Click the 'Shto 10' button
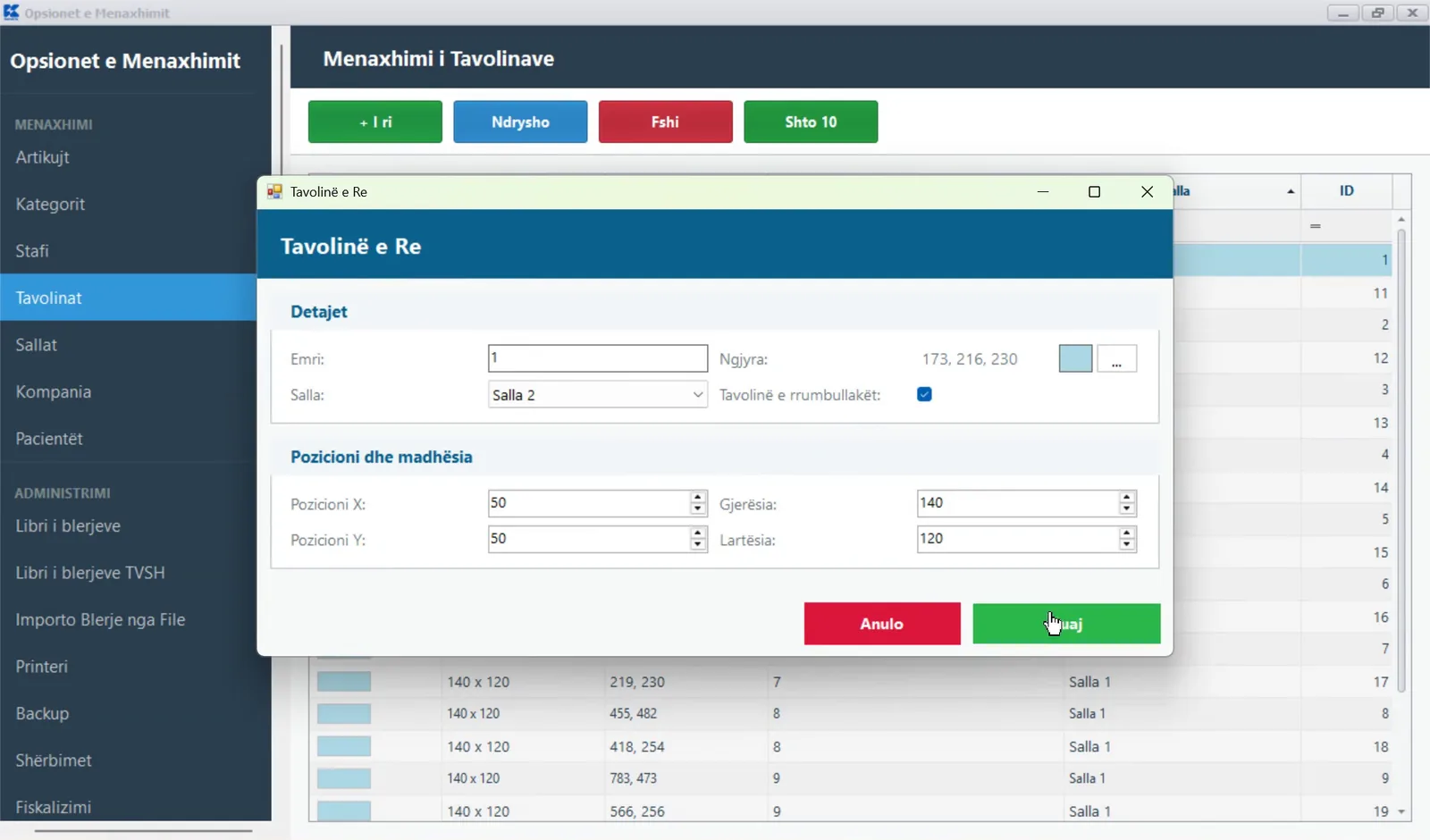 [x=811, y=122]
